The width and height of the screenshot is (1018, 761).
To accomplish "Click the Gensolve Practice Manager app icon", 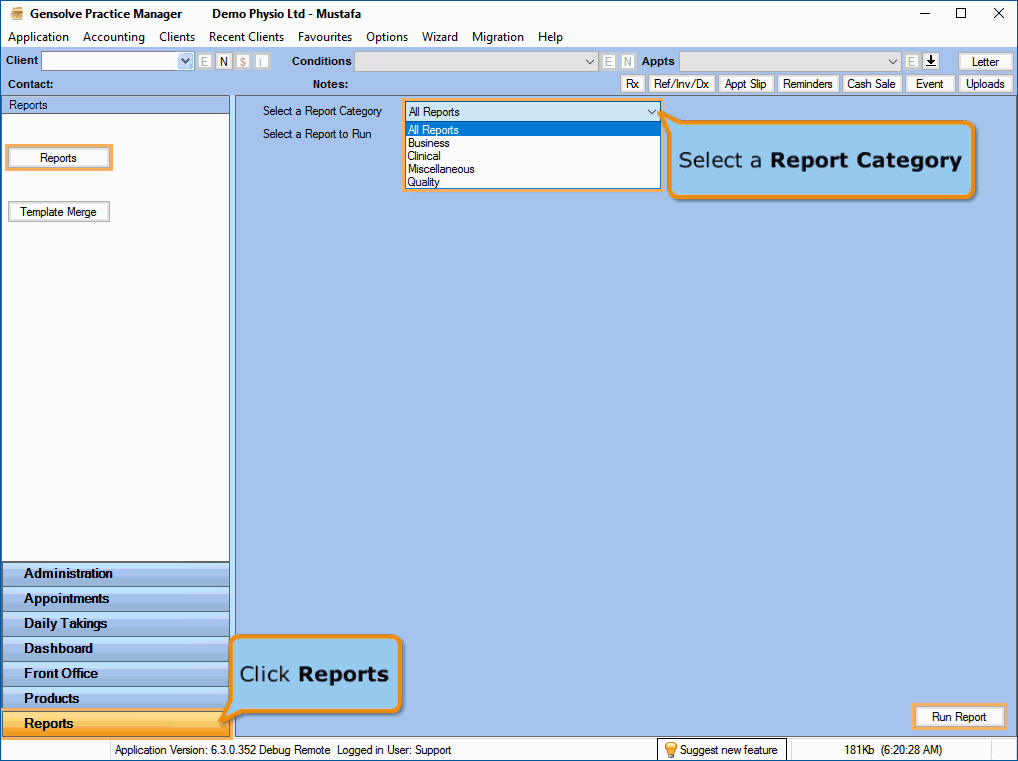I will [x=17, y=14].
